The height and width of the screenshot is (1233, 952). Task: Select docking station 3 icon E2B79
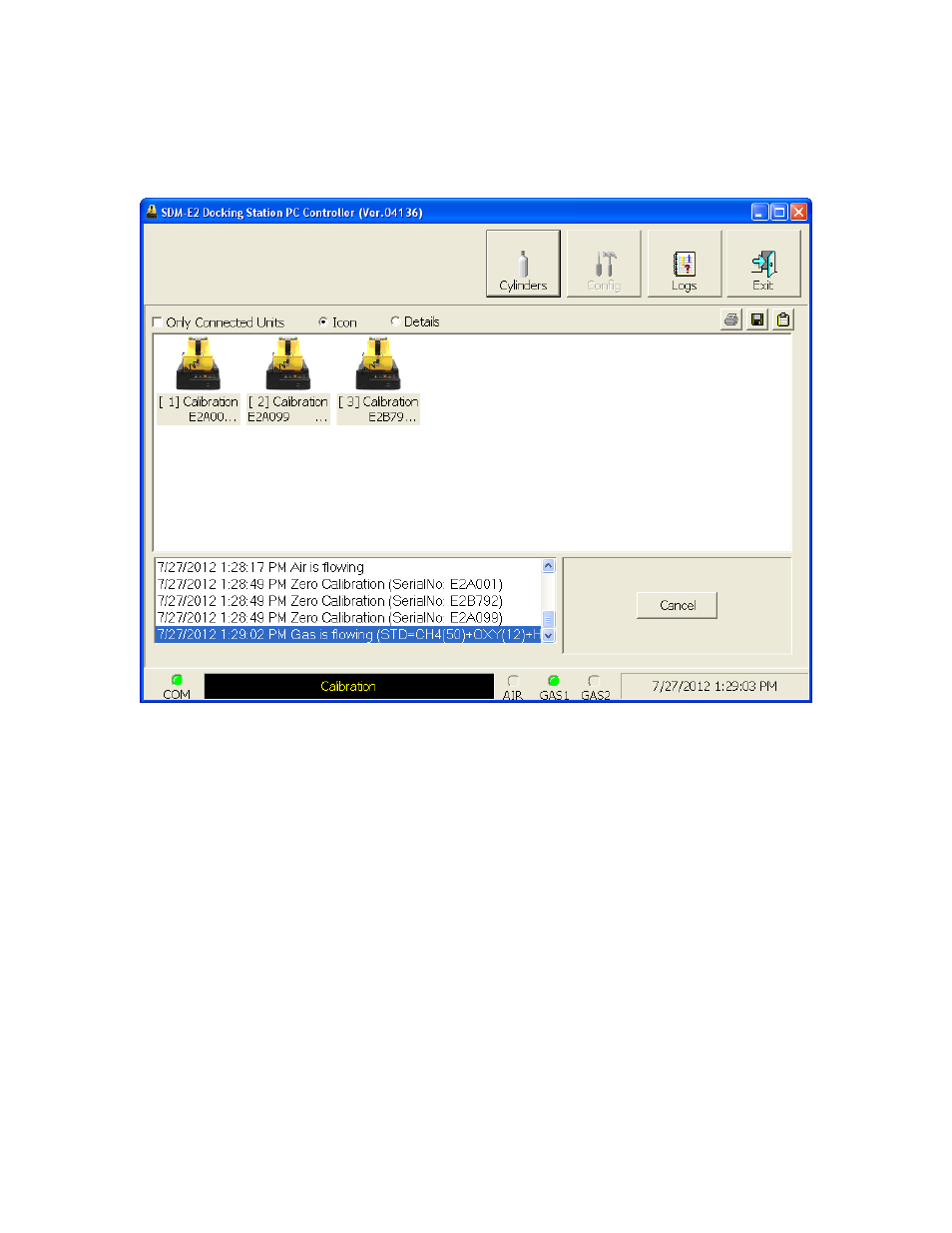[x=378, y=380]
